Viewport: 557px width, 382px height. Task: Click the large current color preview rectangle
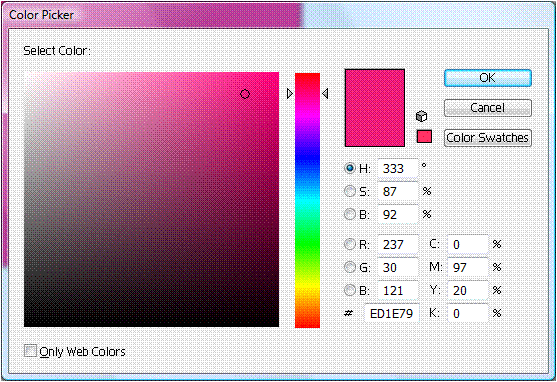coord(375,108)
